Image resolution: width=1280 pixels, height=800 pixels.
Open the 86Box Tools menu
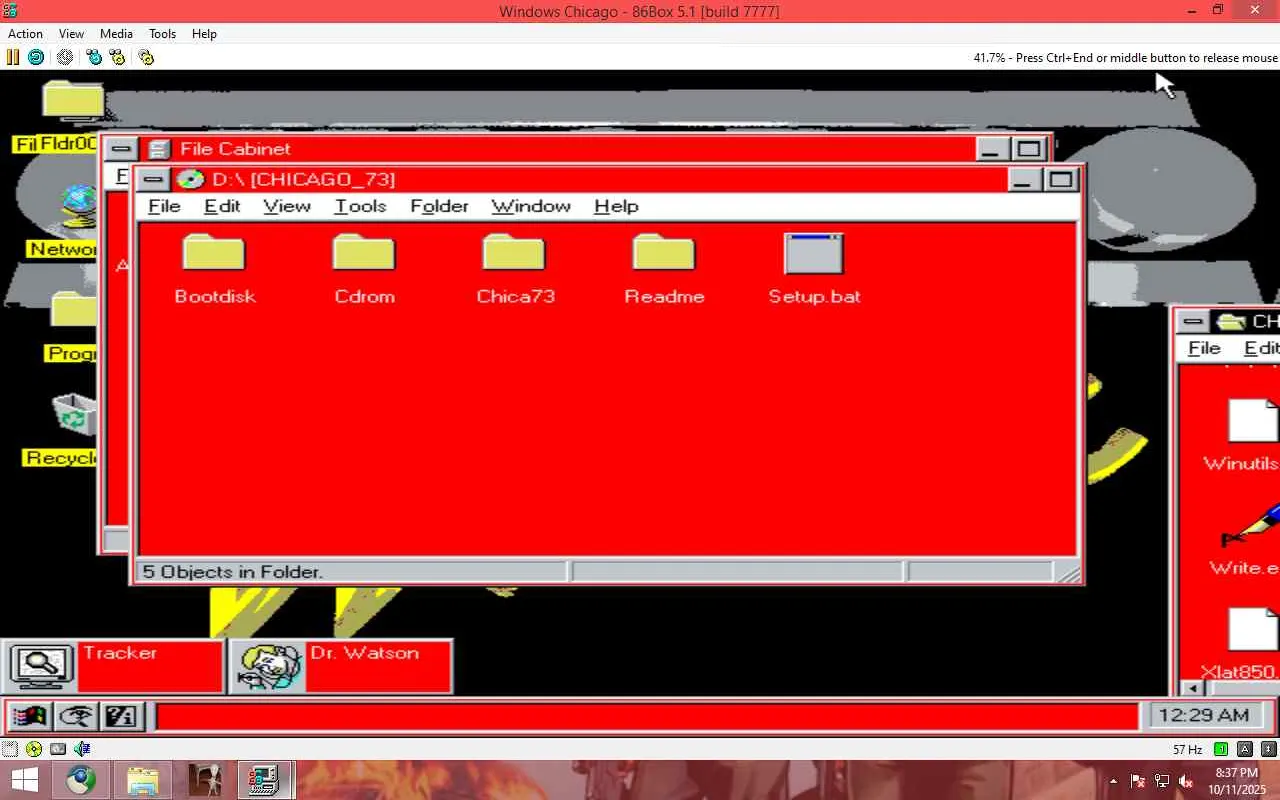tap(162, 33)
